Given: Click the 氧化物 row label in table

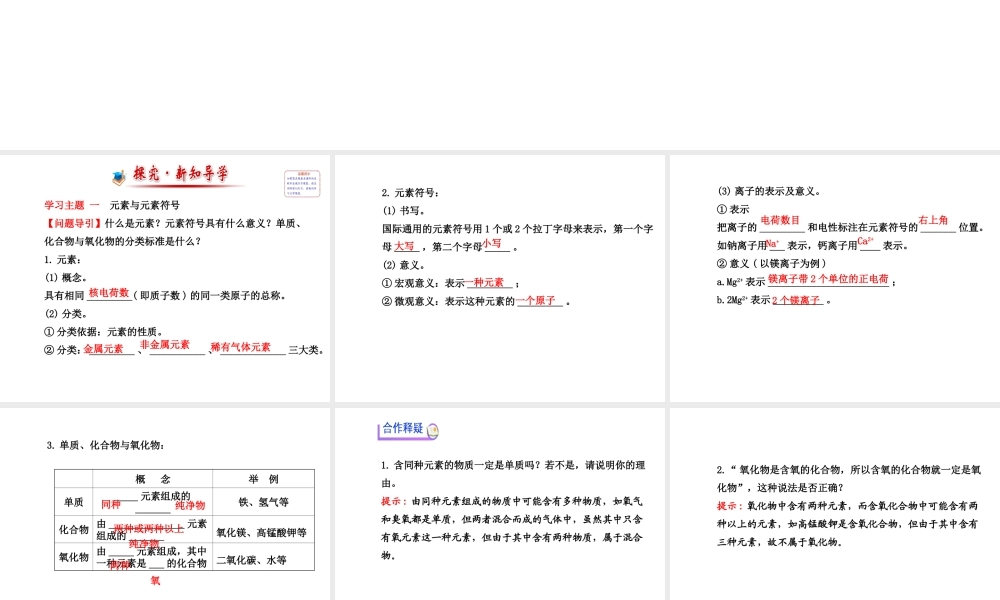Looking at the screenshot, I should click(73, 557).
